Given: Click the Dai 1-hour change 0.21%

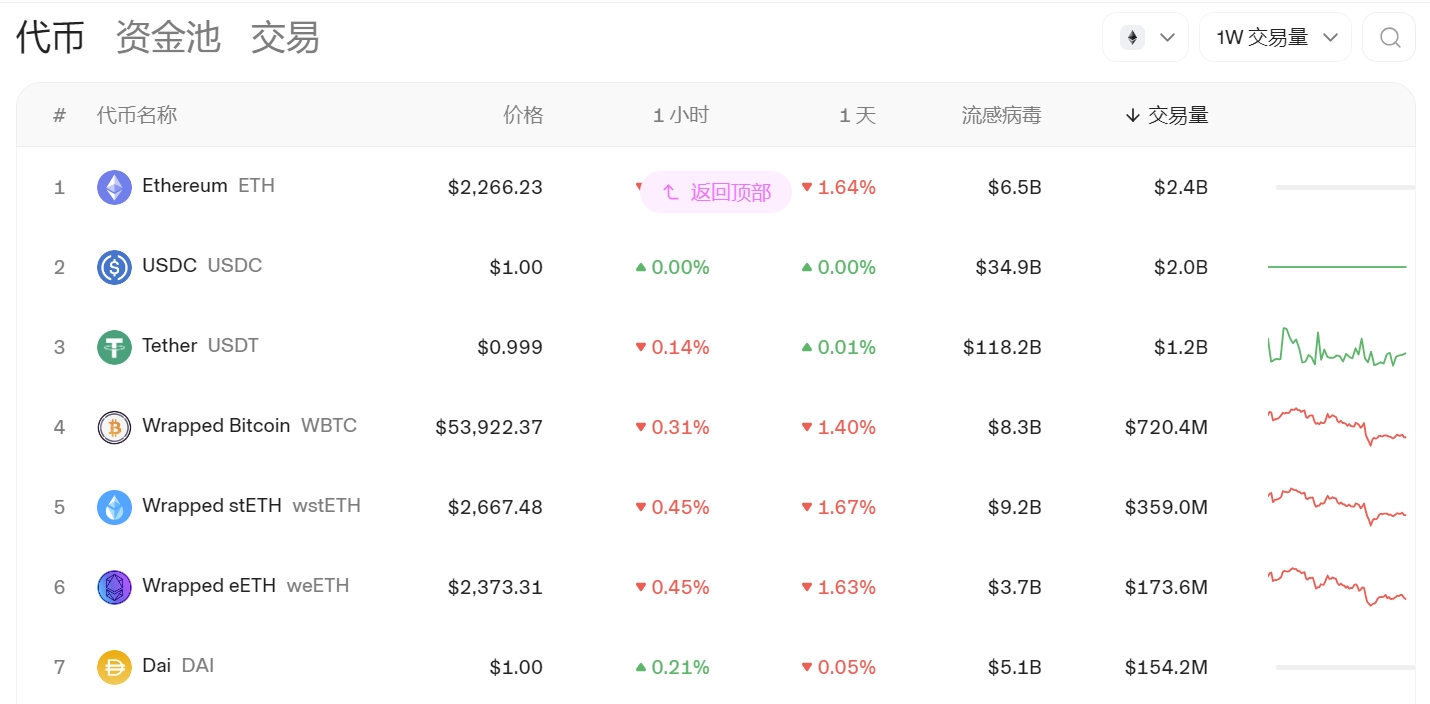Looking at the screenshot, I should (x=672, y=667).
